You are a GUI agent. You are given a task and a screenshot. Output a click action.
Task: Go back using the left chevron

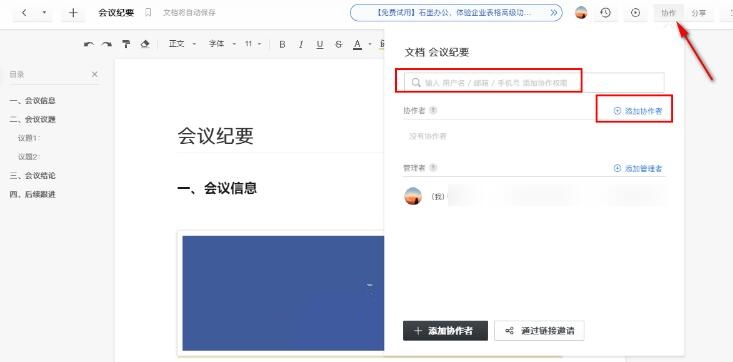[x=24, y=13]
